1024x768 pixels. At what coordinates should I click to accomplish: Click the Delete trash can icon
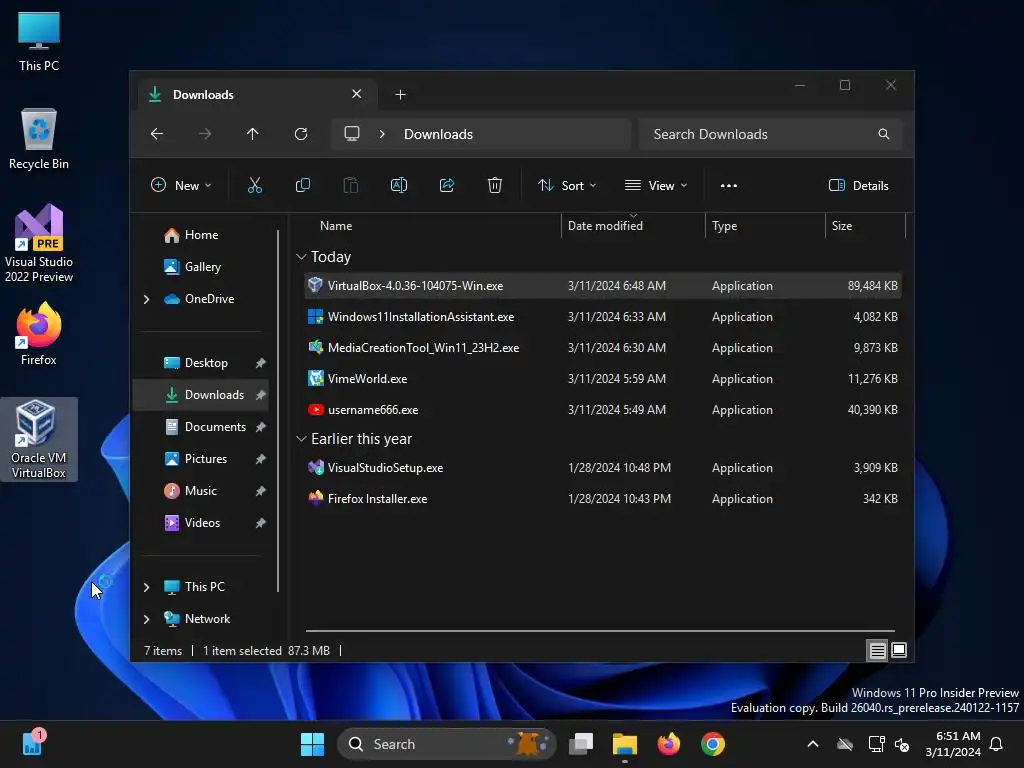[x=494, y=185]
